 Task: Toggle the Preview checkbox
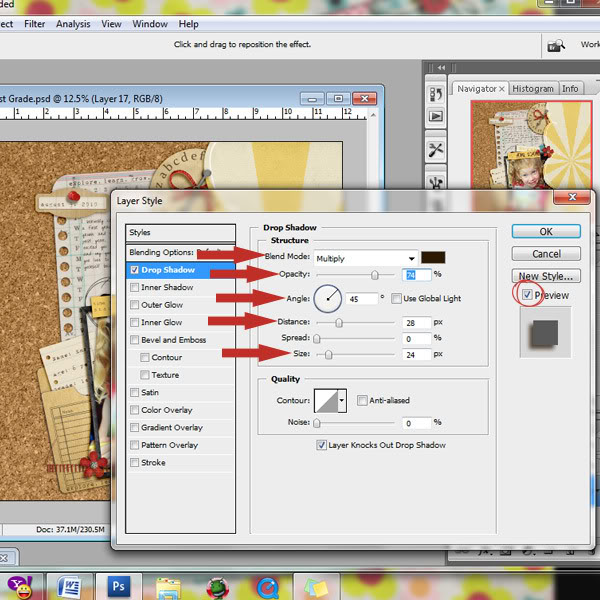(x=527, y=295)
